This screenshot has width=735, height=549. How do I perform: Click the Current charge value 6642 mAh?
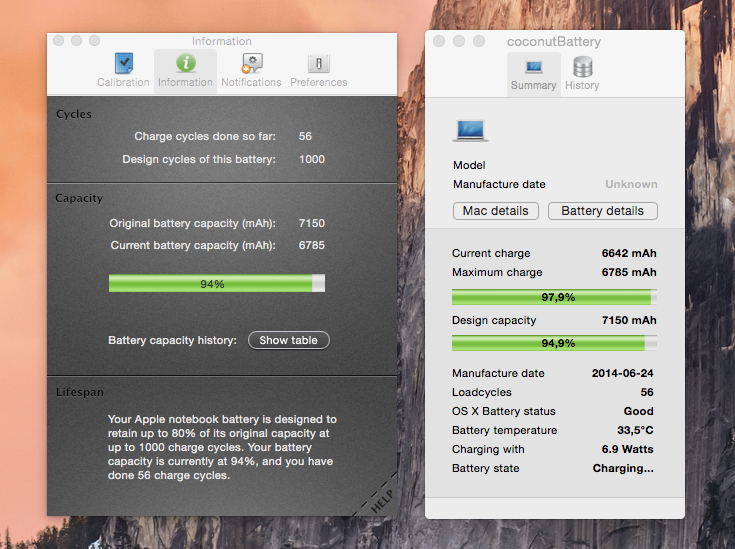coord(629,253)
